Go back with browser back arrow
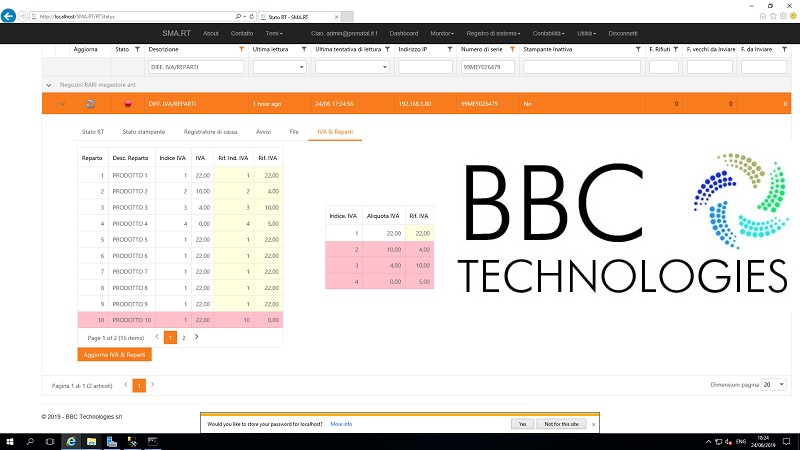The height and width of the screenshot is (450, 800). [x=8, y=16]
